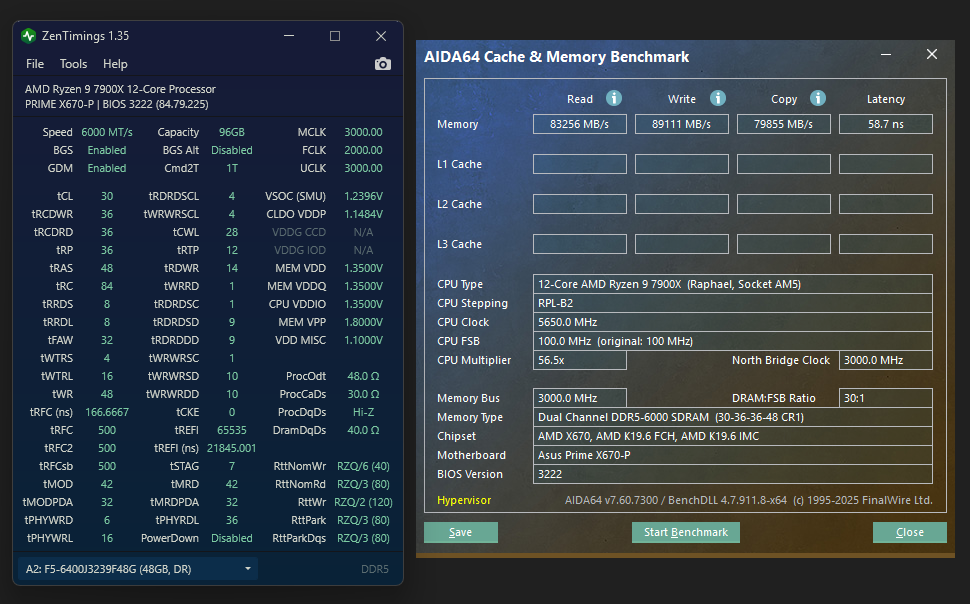Maximize the ZenTimings window
The width and height of the screenshot is (970, 604).
pyautogui.click(x=335, y=36)
